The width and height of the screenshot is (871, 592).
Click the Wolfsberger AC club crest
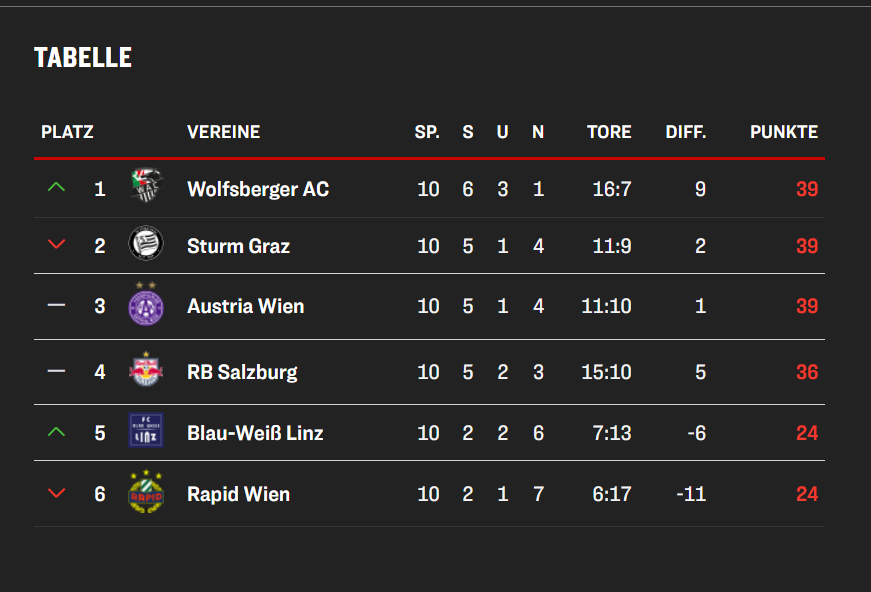(146, 185)
